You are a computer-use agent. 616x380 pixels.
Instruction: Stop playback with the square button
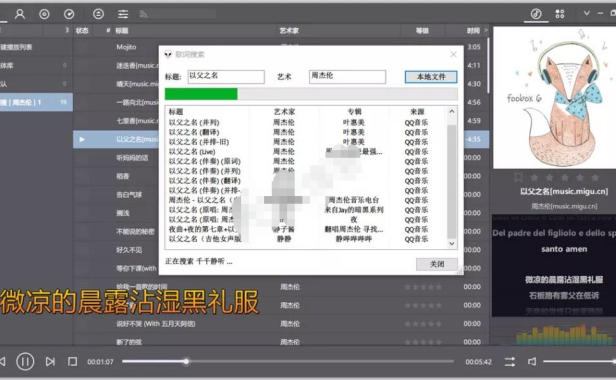click(x=72, y=362)
